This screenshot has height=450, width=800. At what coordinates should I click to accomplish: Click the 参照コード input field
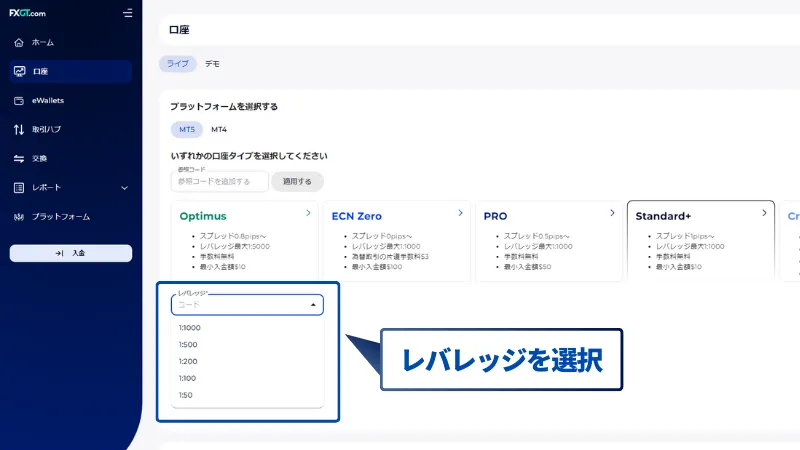tap(219, 182)
